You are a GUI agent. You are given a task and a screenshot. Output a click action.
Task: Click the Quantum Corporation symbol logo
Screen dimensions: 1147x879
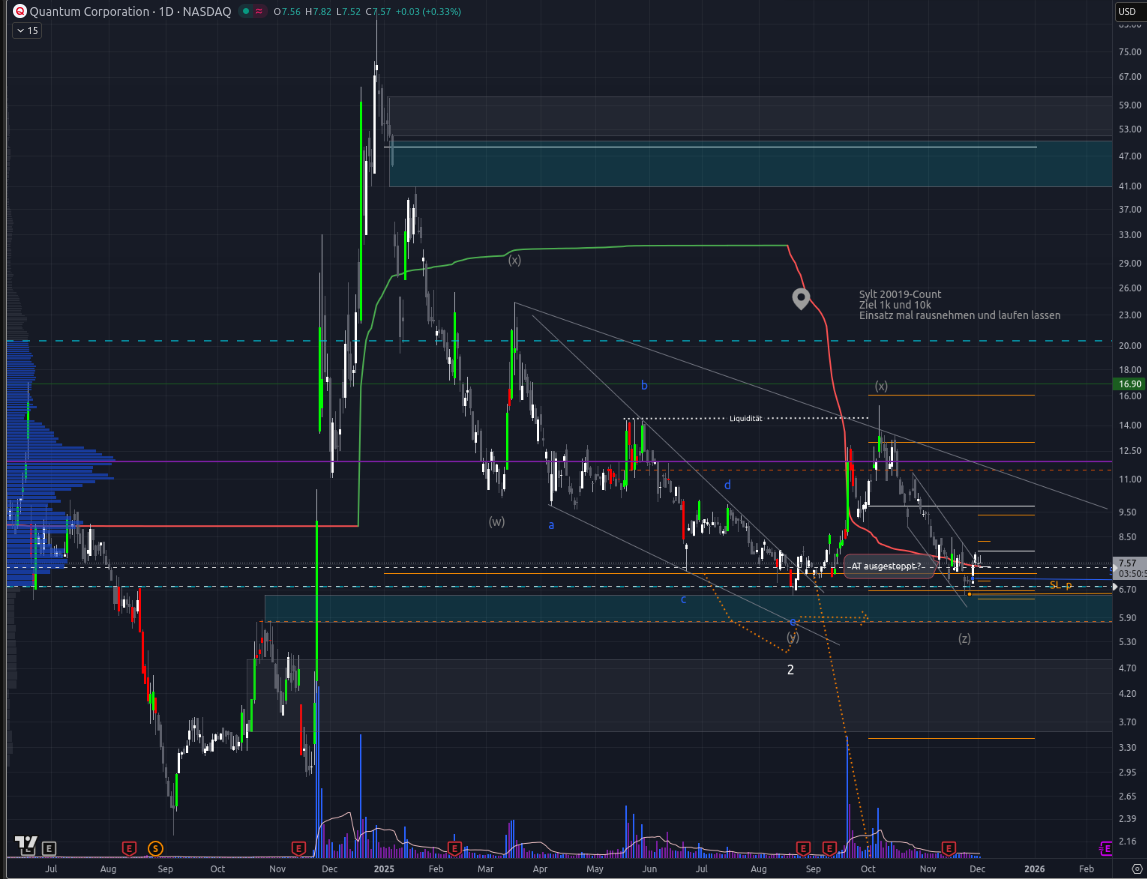[18, 11]
